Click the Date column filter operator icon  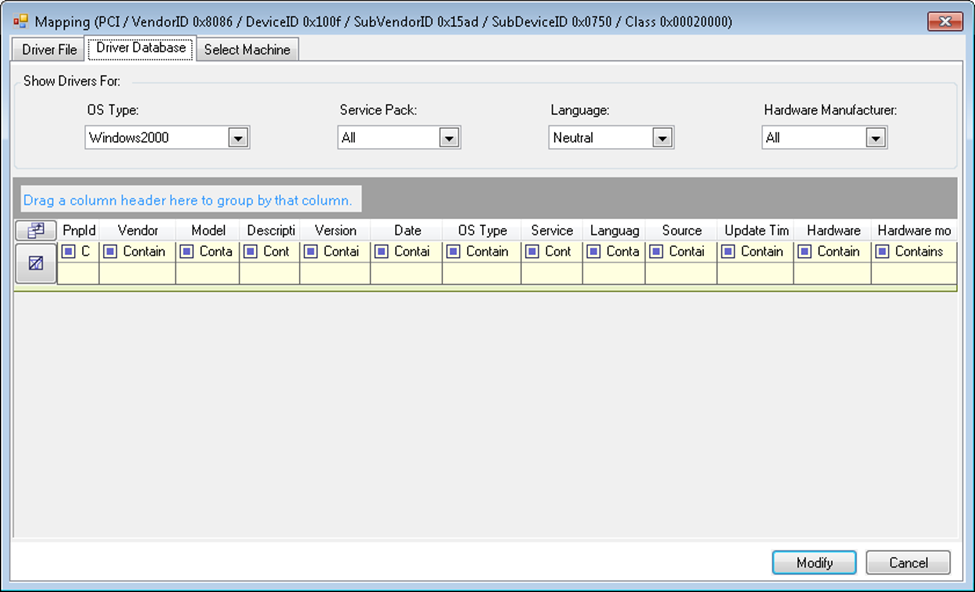point(382,252)
